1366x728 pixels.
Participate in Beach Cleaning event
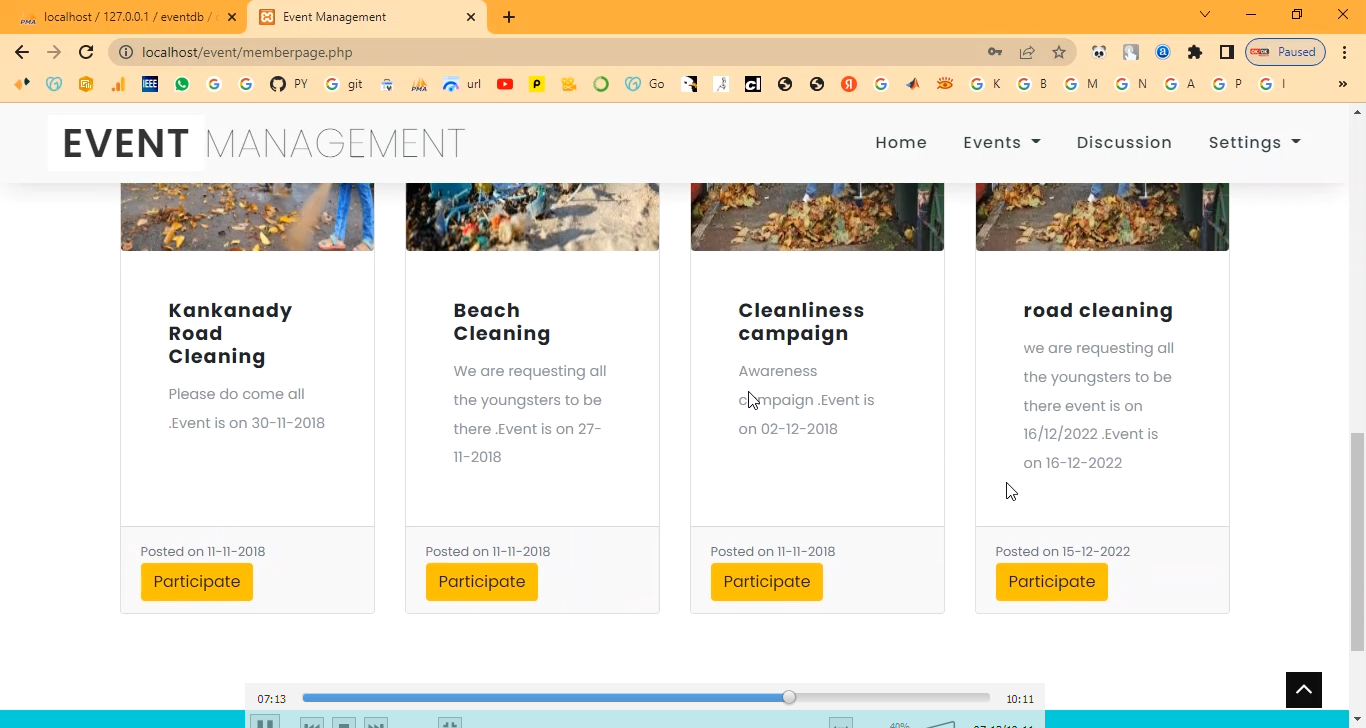(x=482, y=582)
